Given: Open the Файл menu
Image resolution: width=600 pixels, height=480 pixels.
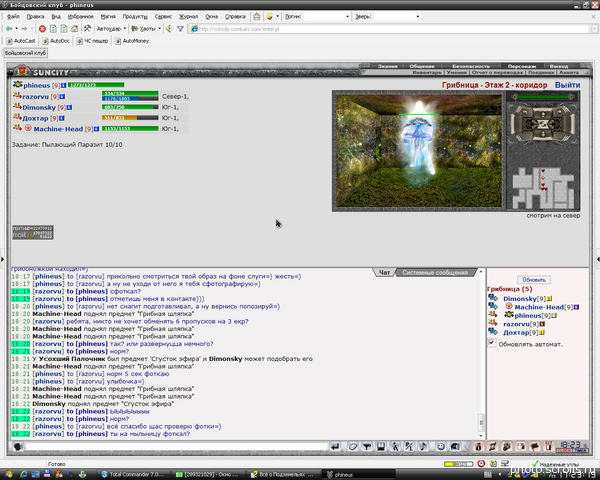Looking at the screenshot, I should [13, 16].
